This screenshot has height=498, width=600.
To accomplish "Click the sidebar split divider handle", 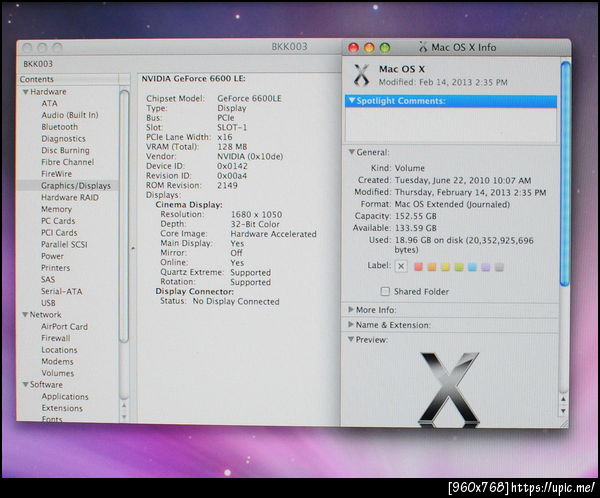I will coord(133,248).
